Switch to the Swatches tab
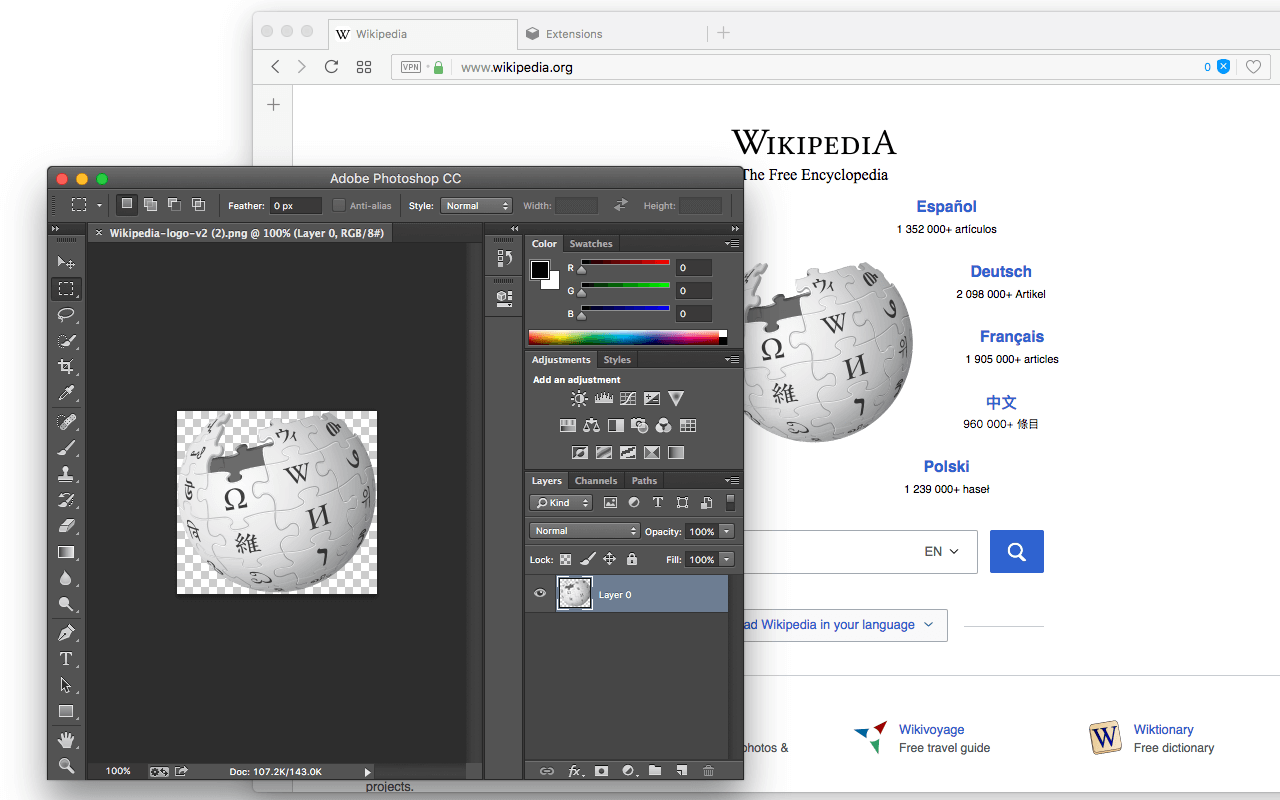 click(x=591, y=244)
